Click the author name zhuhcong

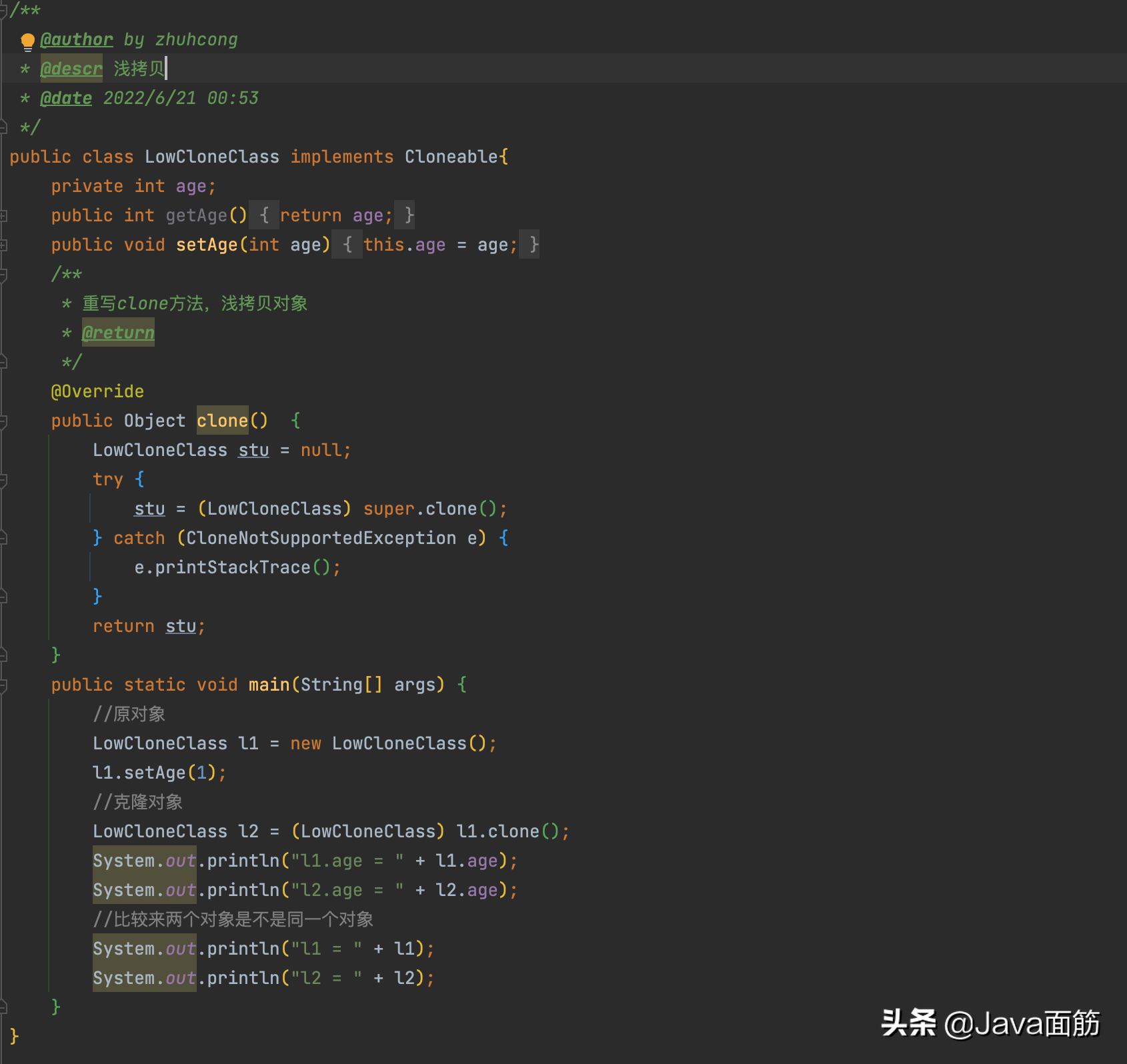coord(197,40)
